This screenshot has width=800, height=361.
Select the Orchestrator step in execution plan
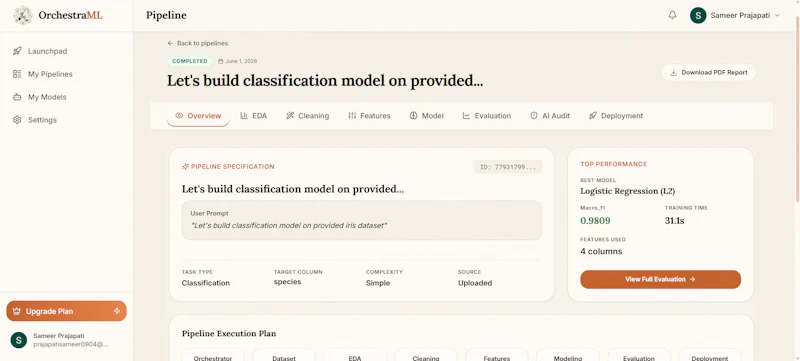pyautogui.click(x=213, y=357)
